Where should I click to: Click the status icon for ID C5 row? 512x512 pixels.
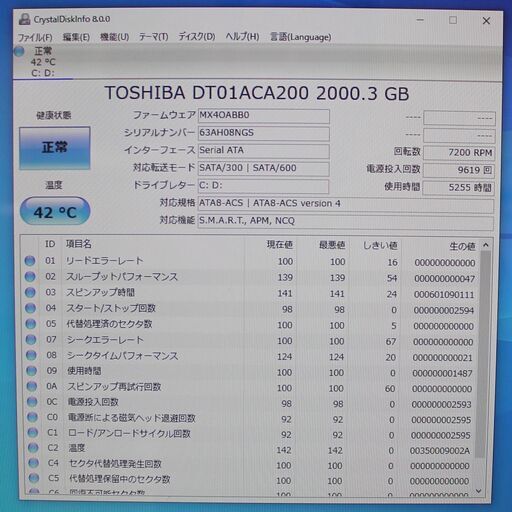(34, 479)
